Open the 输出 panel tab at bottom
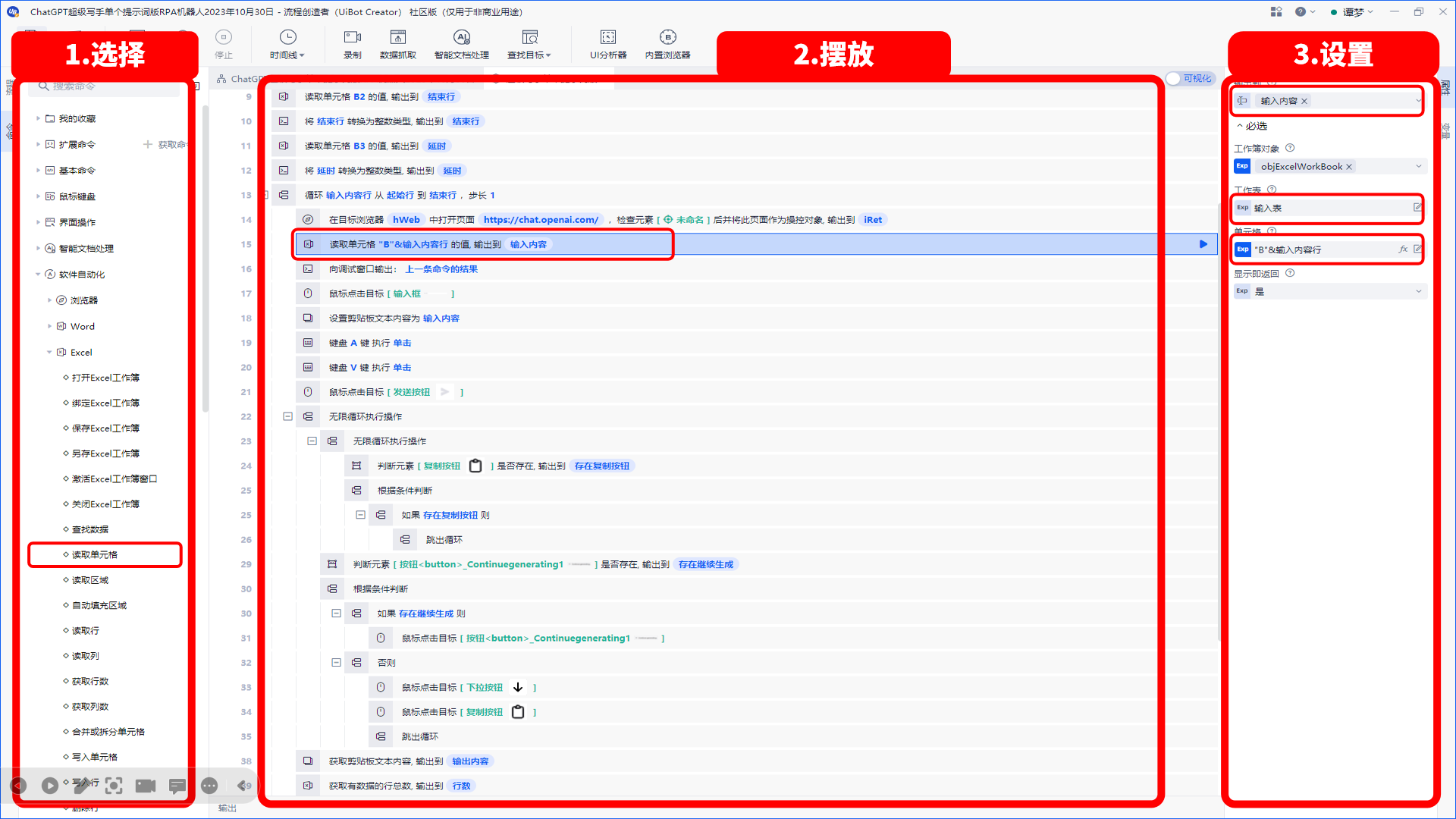This screenshot has width=1456, height=819. click(x=227, y=808)
